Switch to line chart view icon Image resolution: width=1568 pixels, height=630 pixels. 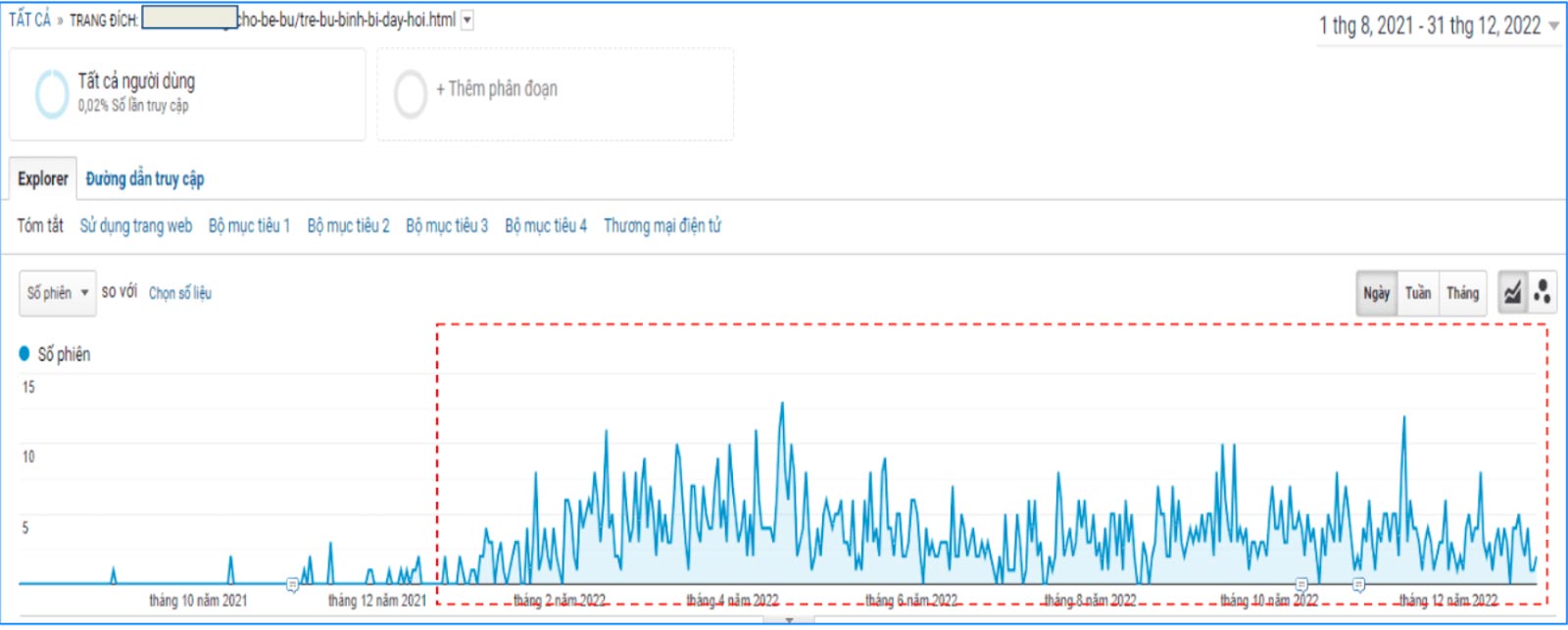click(x=1514, y=292)
